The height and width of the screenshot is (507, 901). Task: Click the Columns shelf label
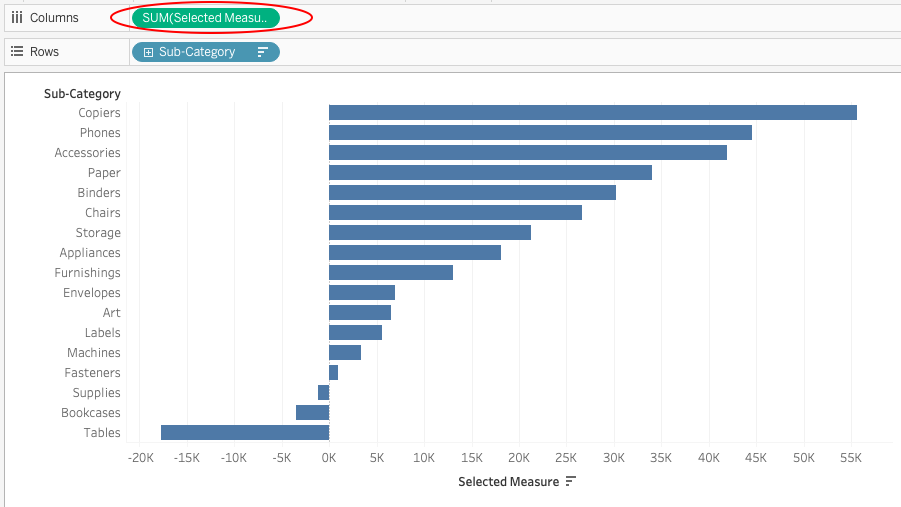click(x=54, y=18)
